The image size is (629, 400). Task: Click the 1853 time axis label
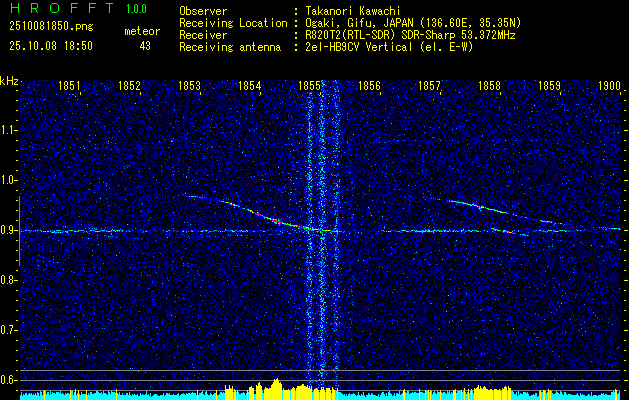click(189, 86)
